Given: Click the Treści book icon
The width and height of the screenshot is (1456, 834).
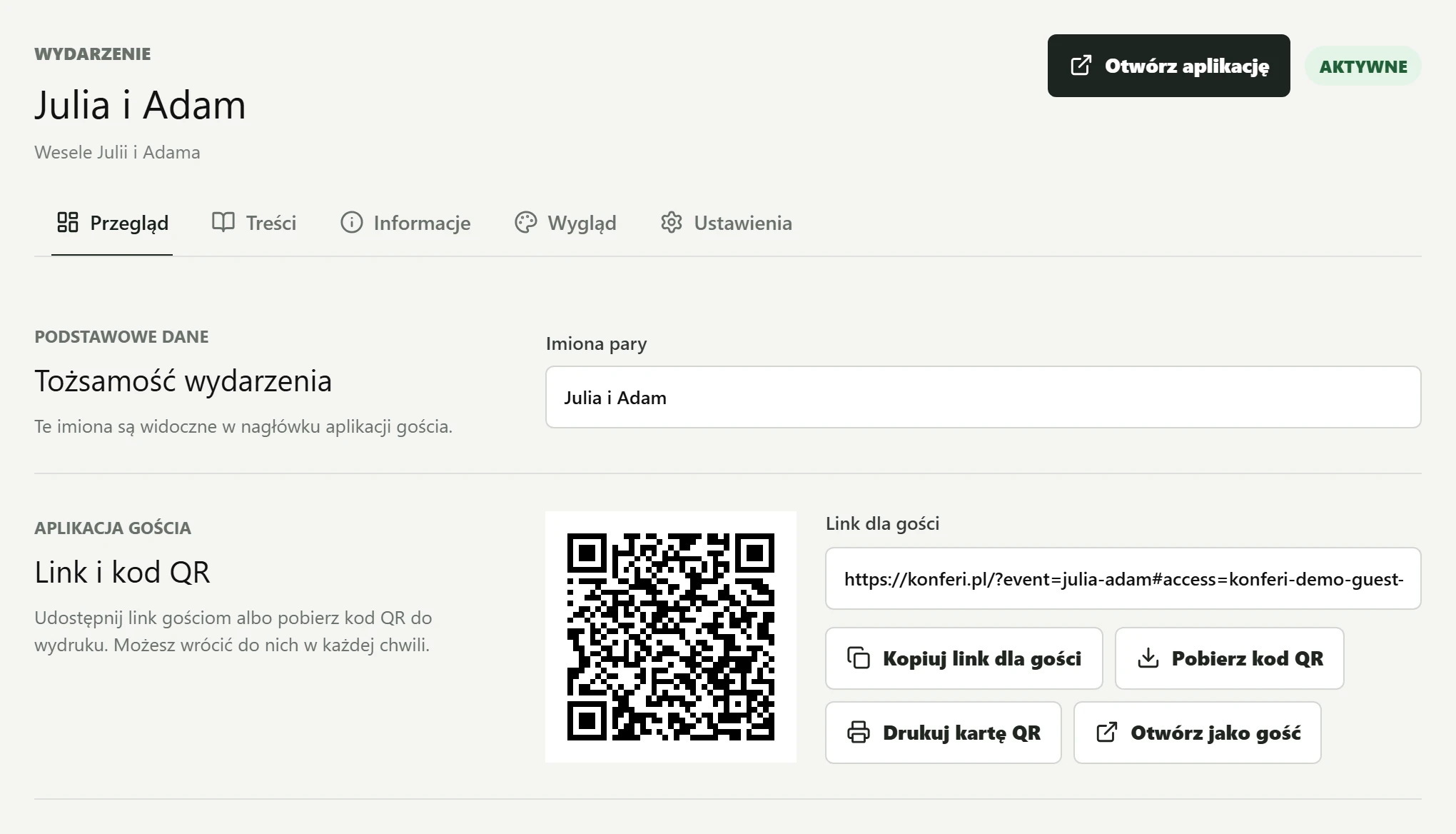Looking at the screenshot, I should click(x=223, y=222).
